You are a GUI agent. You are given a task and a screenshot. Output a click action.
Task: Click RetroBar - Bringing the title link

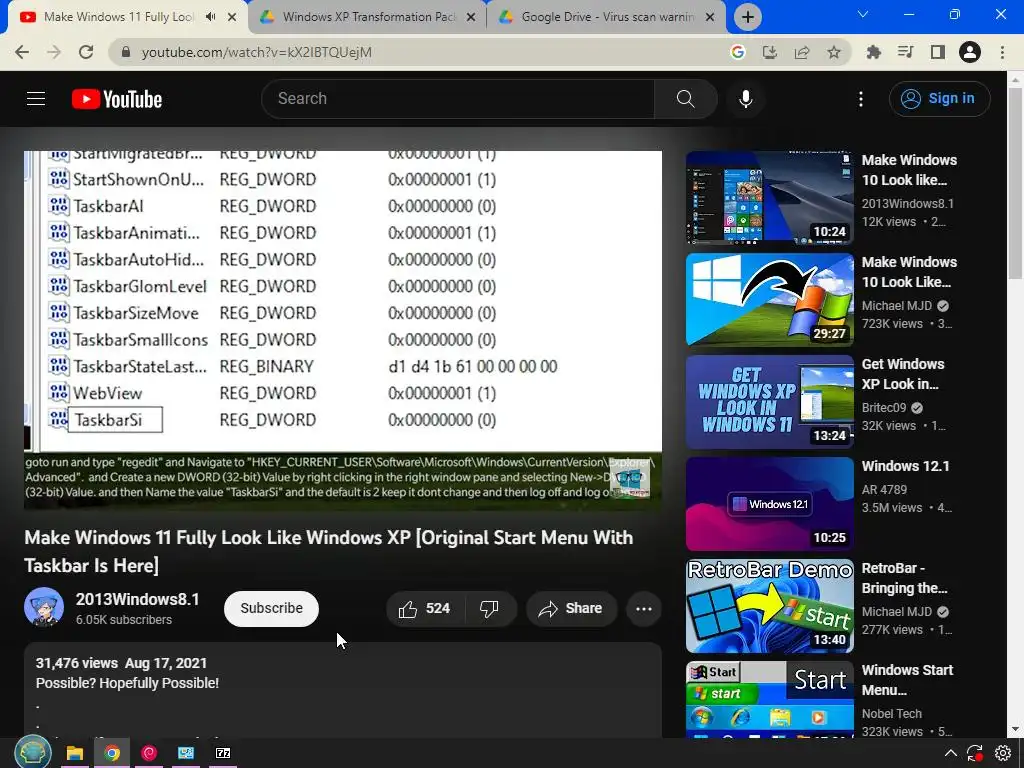tap(905, 578)
